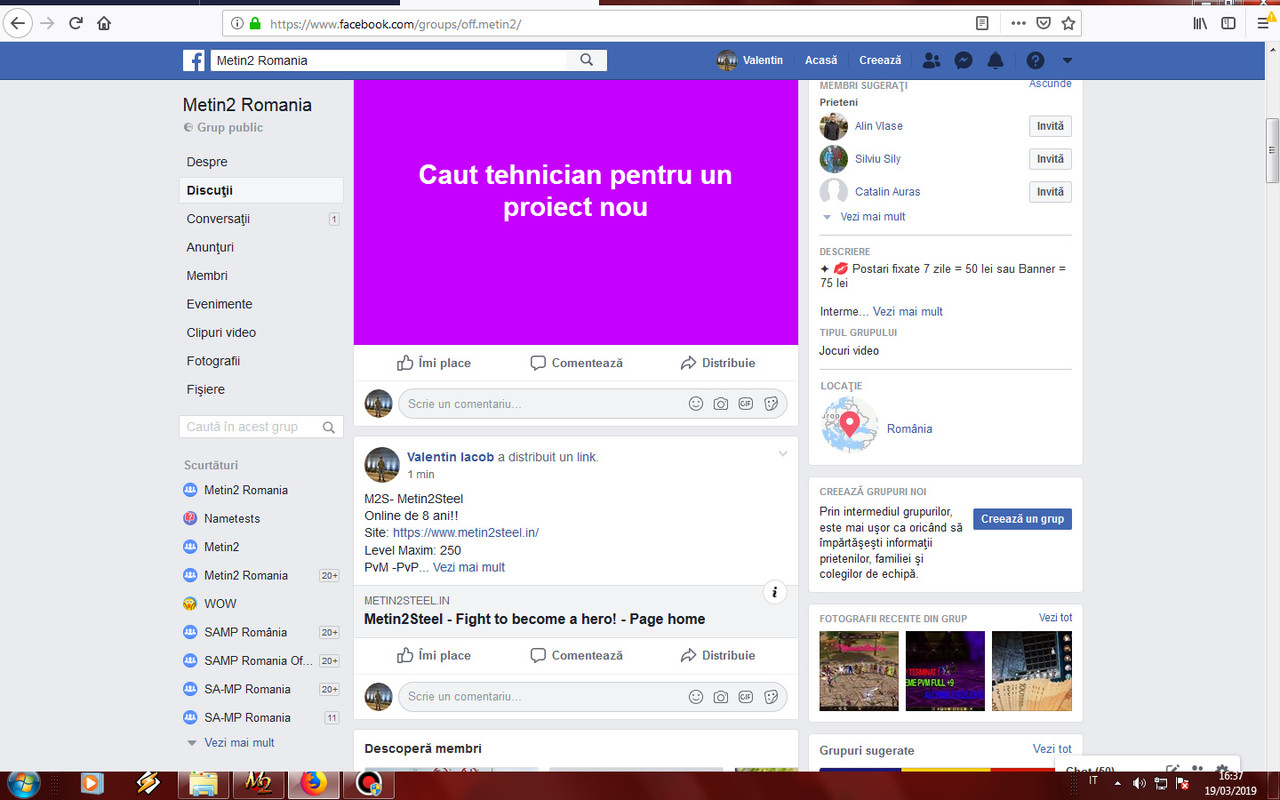1280x800 pixels.
Task: Open the sticker picker in the comment box
Action: pyautogui.click(x=771, y=403)
